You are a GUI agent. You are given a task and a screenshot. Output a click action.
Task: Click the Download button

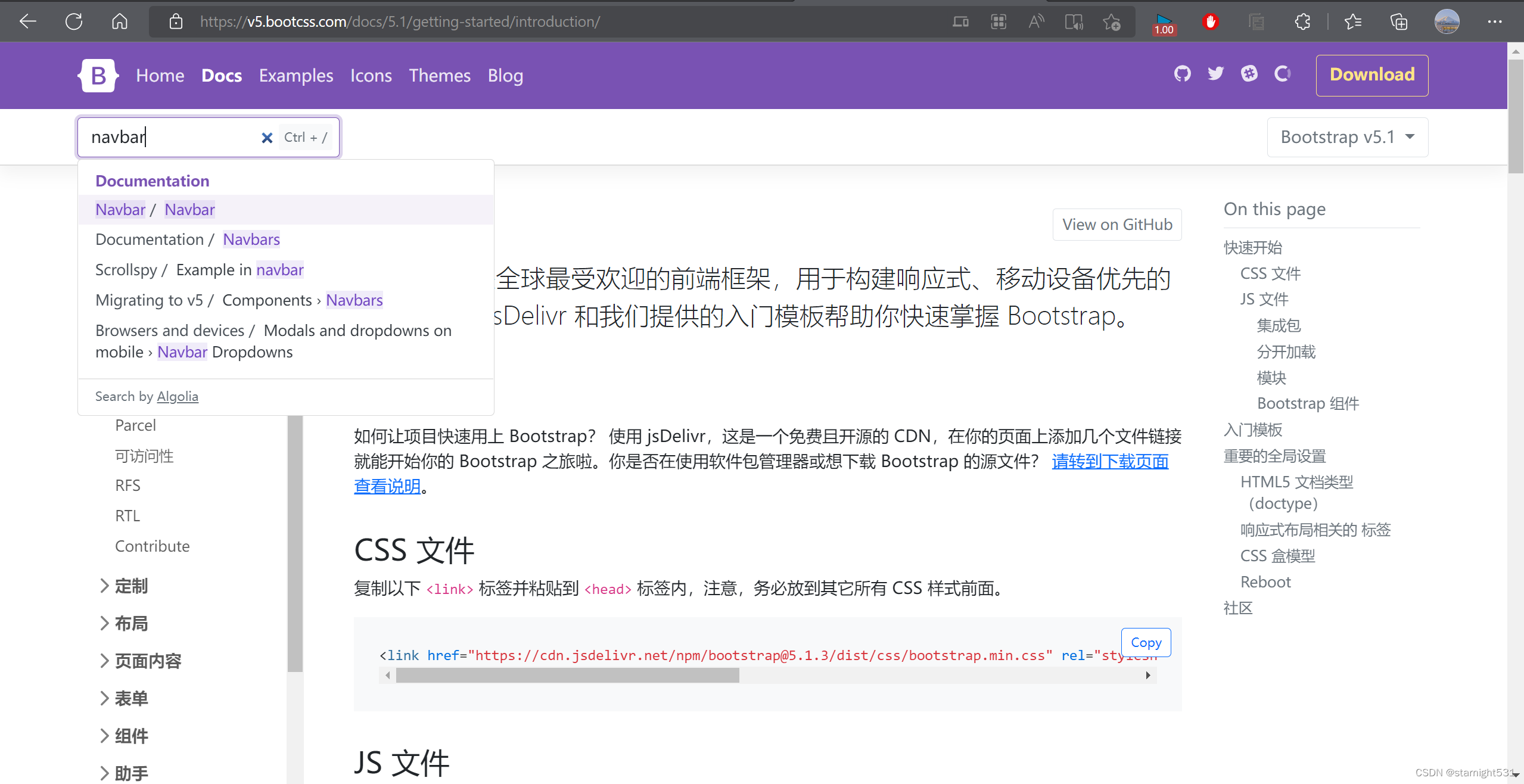(1371, 74)
